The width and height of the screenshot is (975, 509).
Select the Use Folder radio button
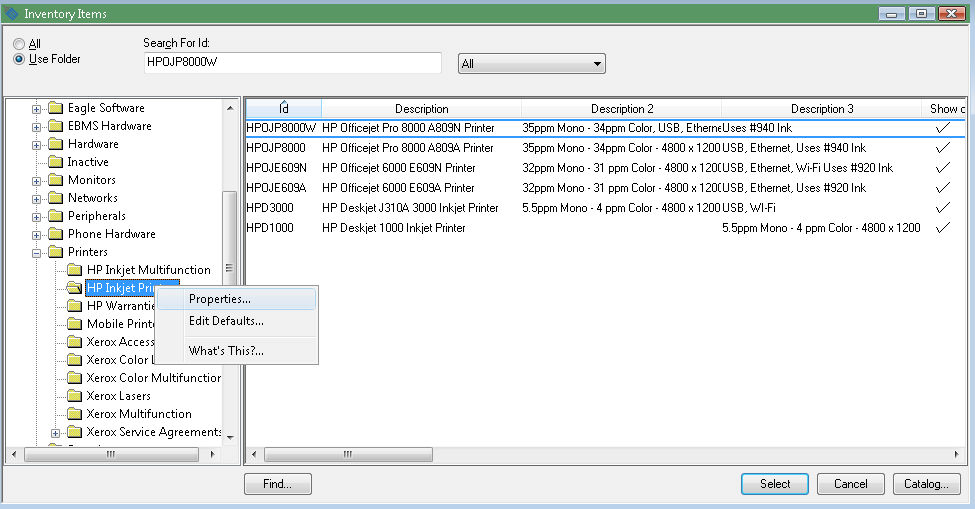[19, 59]
